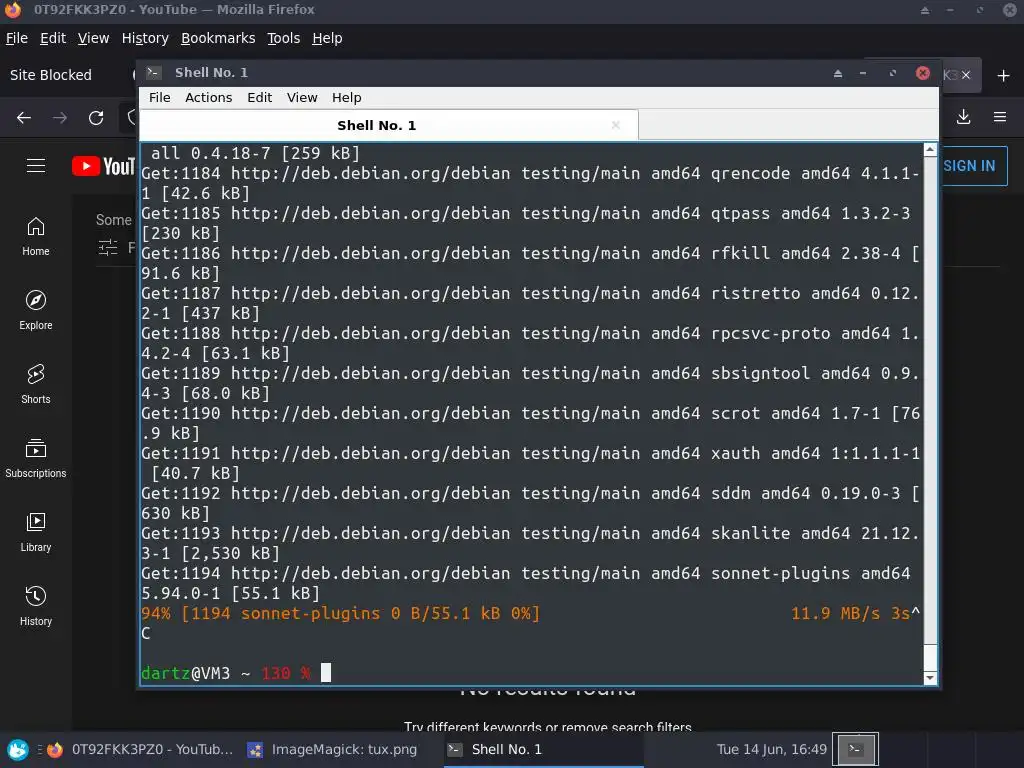Open the Firefox application hamburger menu
This screenshot has height=768, width=1024.
click(1000, 118)
